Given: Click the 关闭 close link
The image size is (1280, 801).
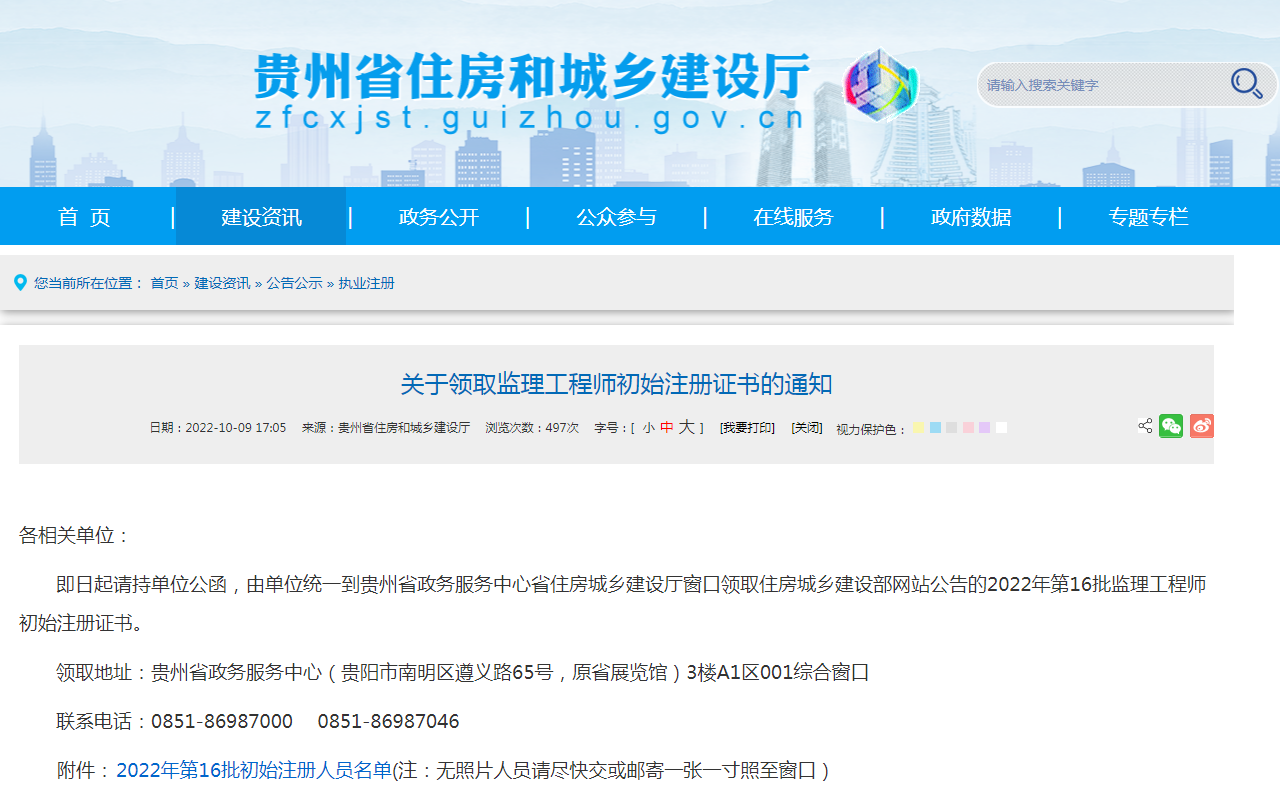Looking at the screenshot, I should pyautogui.click(x=806, y=428).
